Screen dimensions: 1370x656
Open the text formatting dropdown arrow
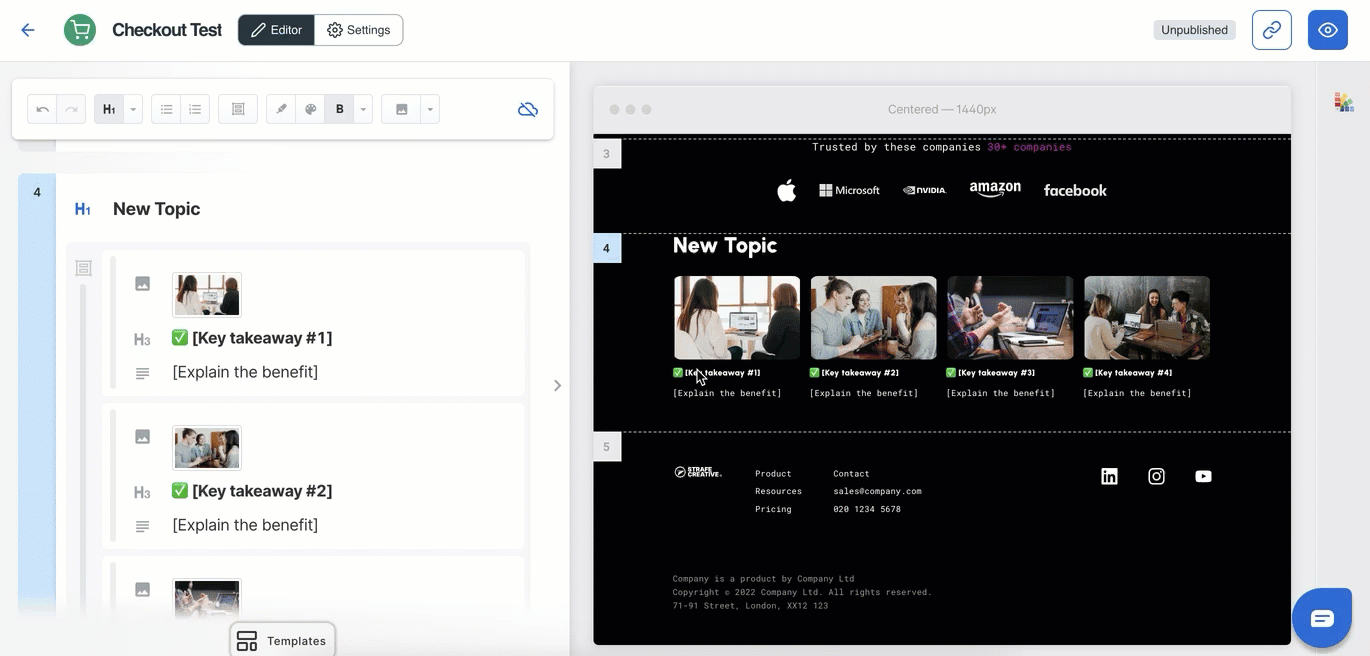364,109
